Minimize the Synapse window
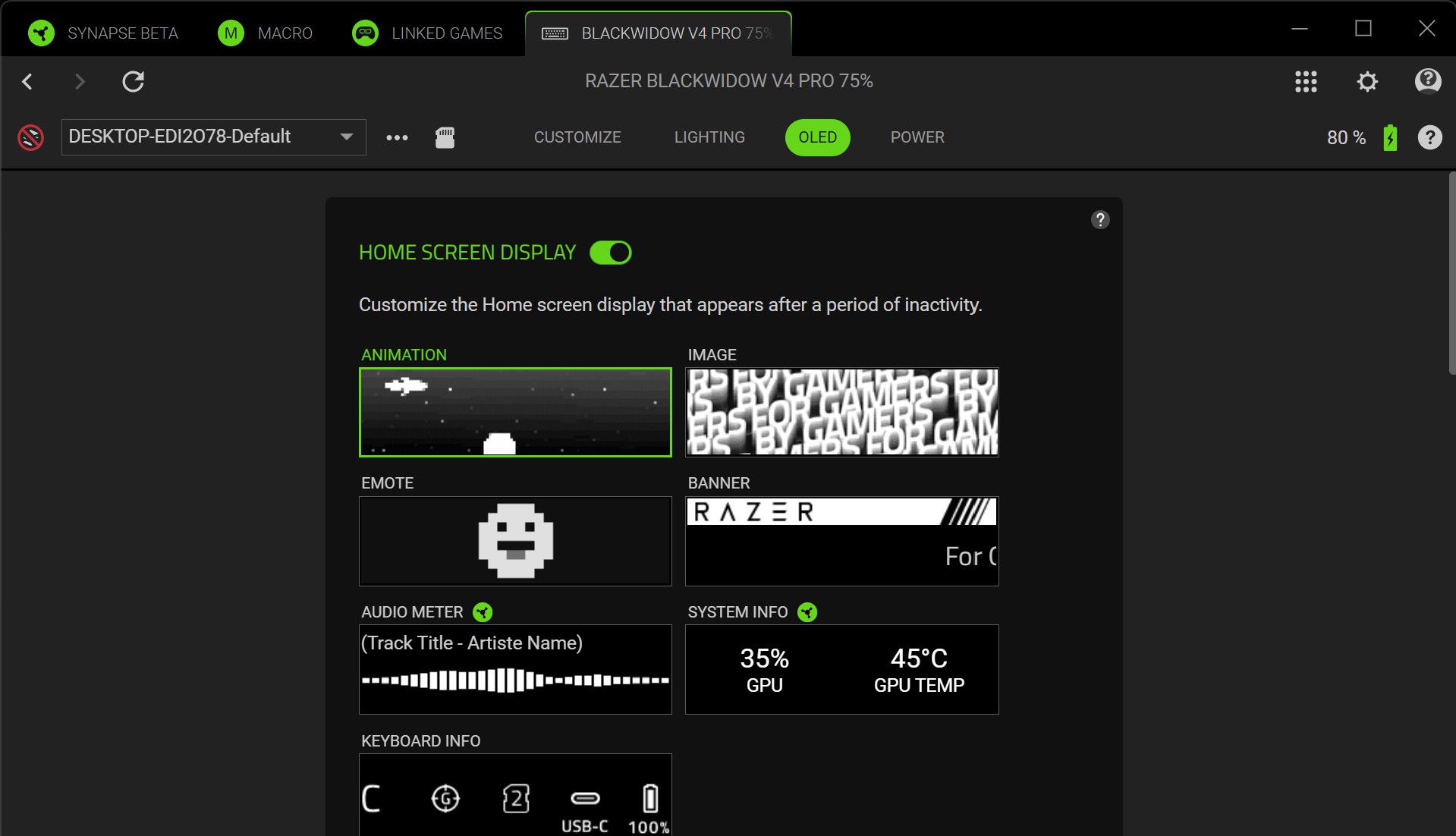The height and width of the screenshot is (836, 1456). tap(1300, 29)
